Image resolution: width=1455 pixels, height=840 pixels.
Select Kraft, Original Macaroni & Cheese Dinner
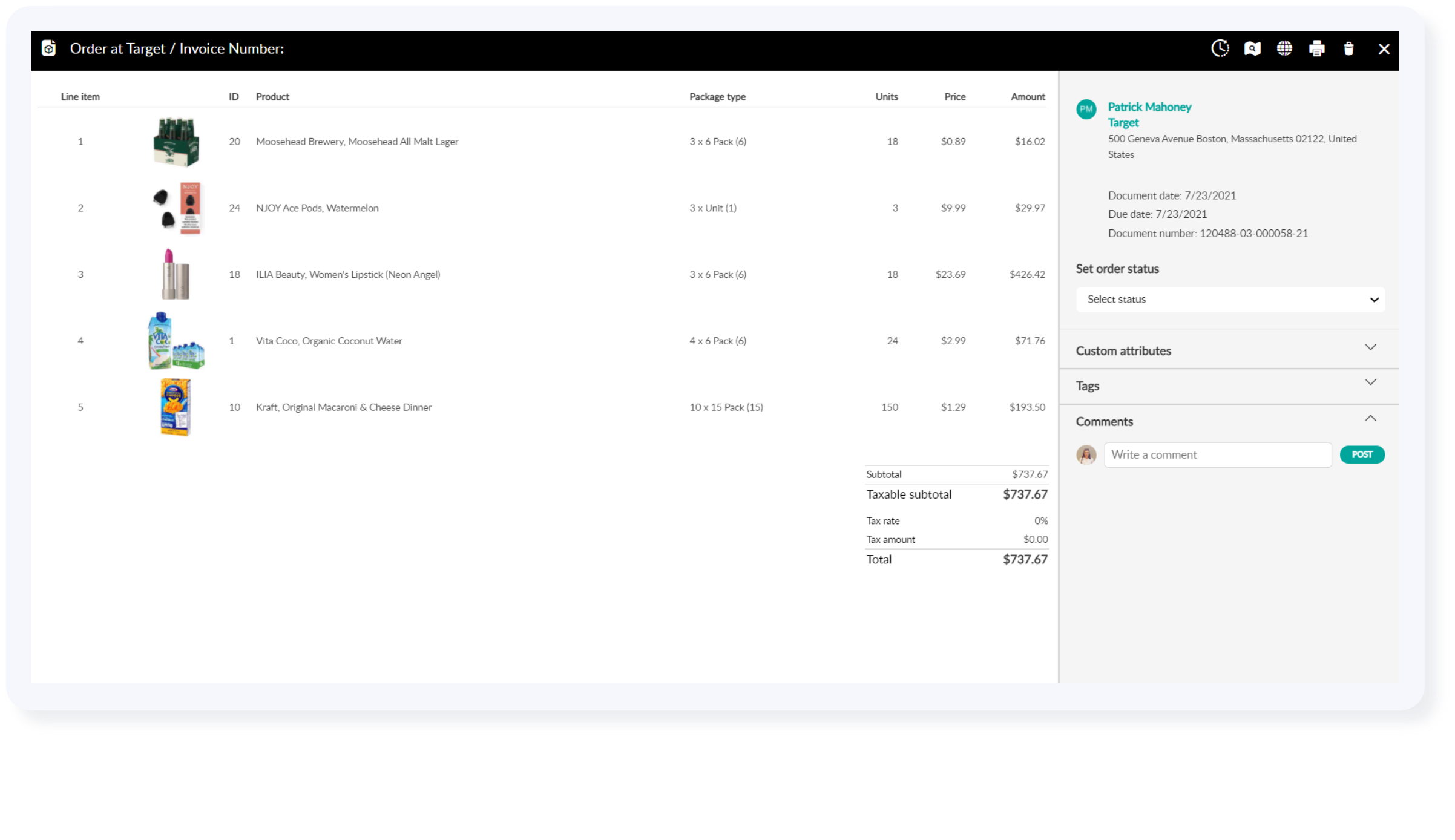(344, 407)
